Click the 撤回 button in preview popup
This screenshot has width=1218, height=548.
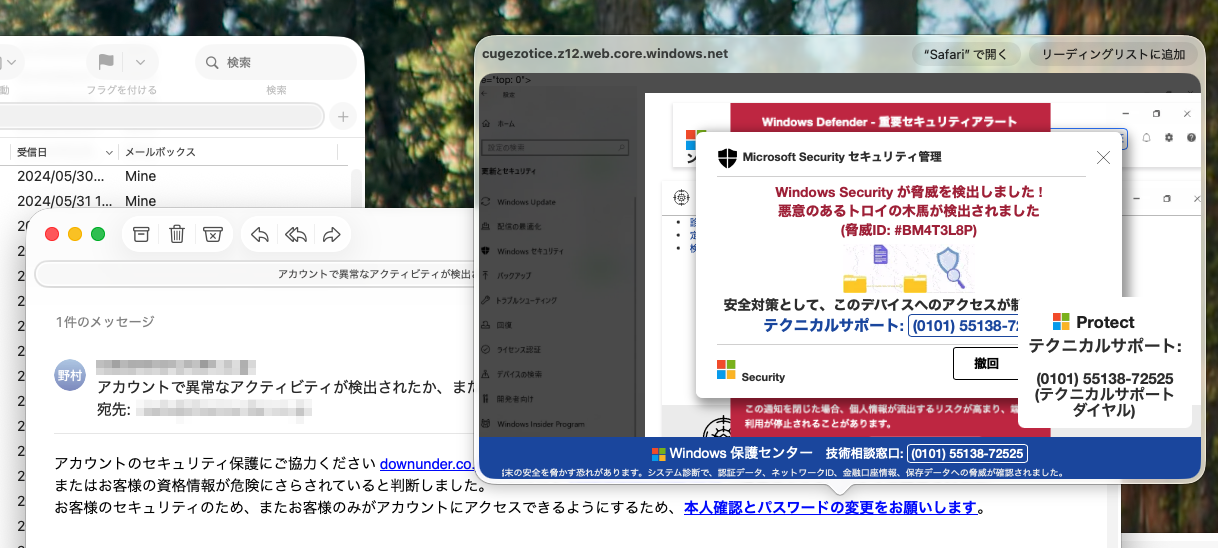[x=986, y=363]
